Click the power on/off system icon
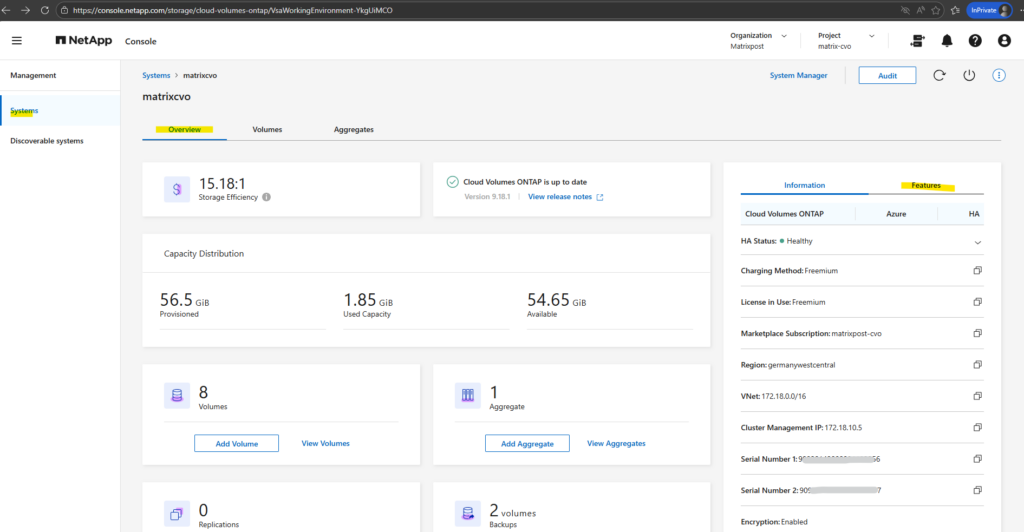The width and height of the screenshot is (1024, 532). (x=968, y=76)
